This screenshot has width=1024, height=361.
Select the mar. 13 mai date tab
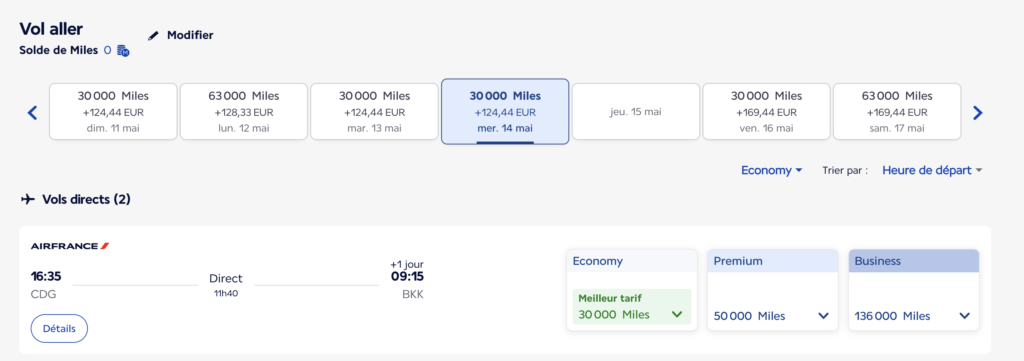click(374, 112)
